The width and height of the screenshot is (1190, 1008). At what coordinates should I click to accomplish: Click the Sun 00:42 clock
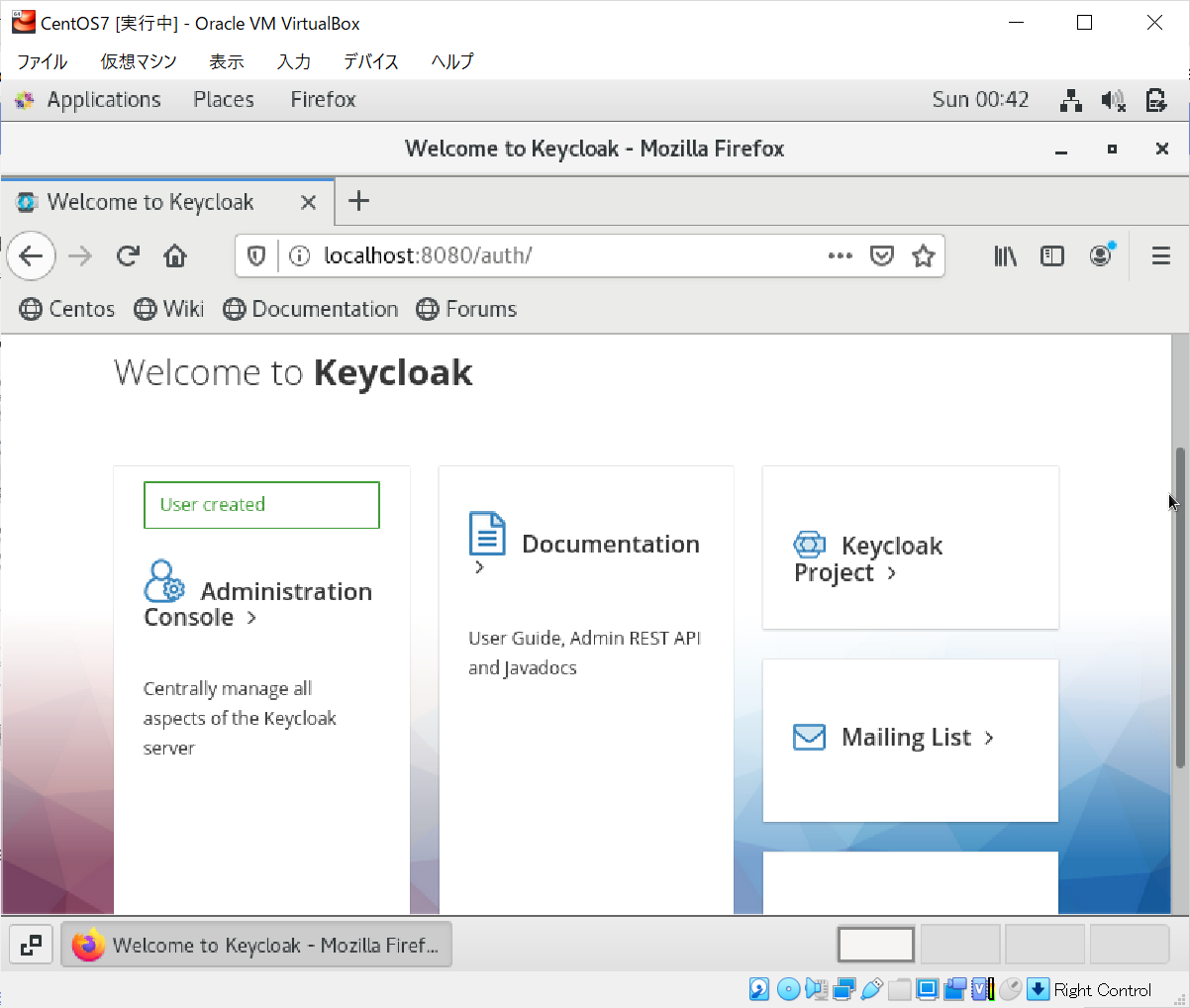980,100
